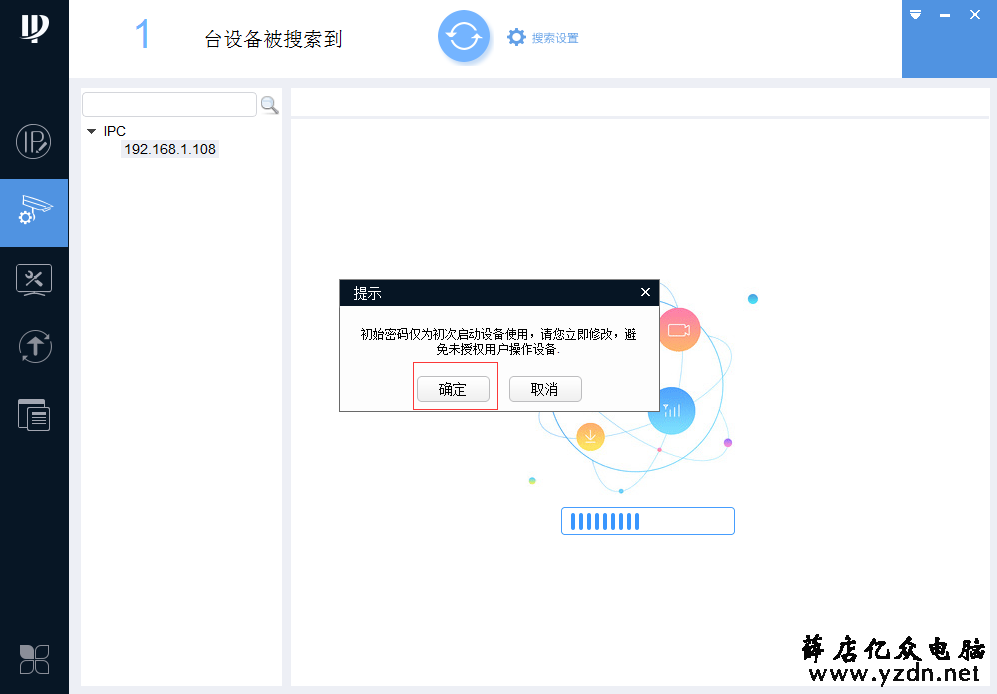Collapse the IPC tree node
This screenshot has width=997, height=694.
pyautogui.click(x=92, y=131)
